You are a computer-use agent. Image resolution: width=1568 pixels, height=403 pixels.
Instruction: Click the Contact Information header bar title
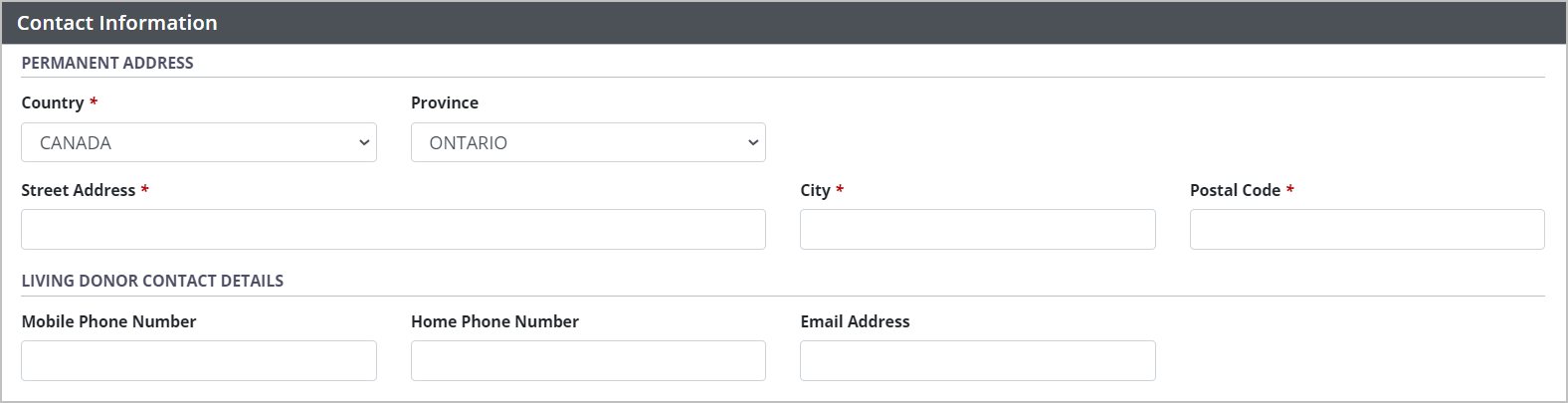(x=116, y=23)
